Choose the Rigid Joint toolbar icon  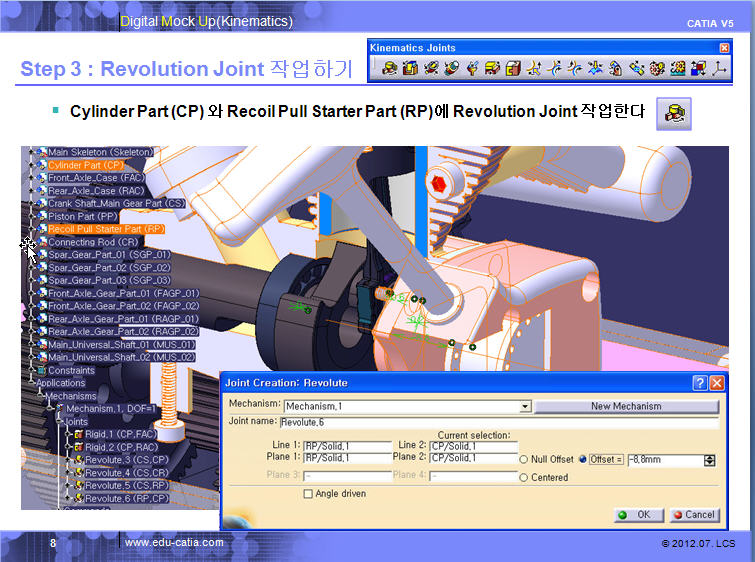(513, 69)
